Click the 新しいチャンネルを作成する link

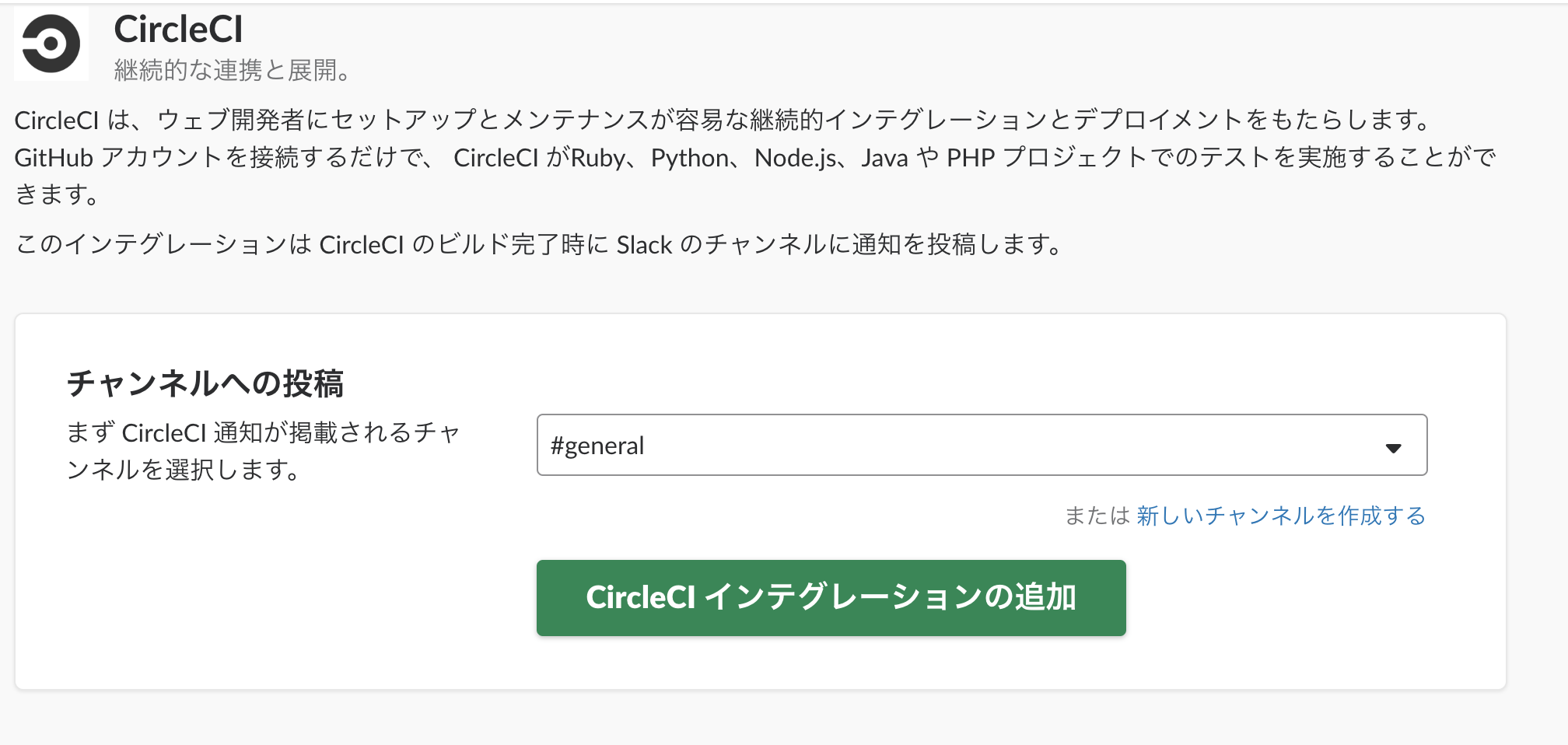1280,516
